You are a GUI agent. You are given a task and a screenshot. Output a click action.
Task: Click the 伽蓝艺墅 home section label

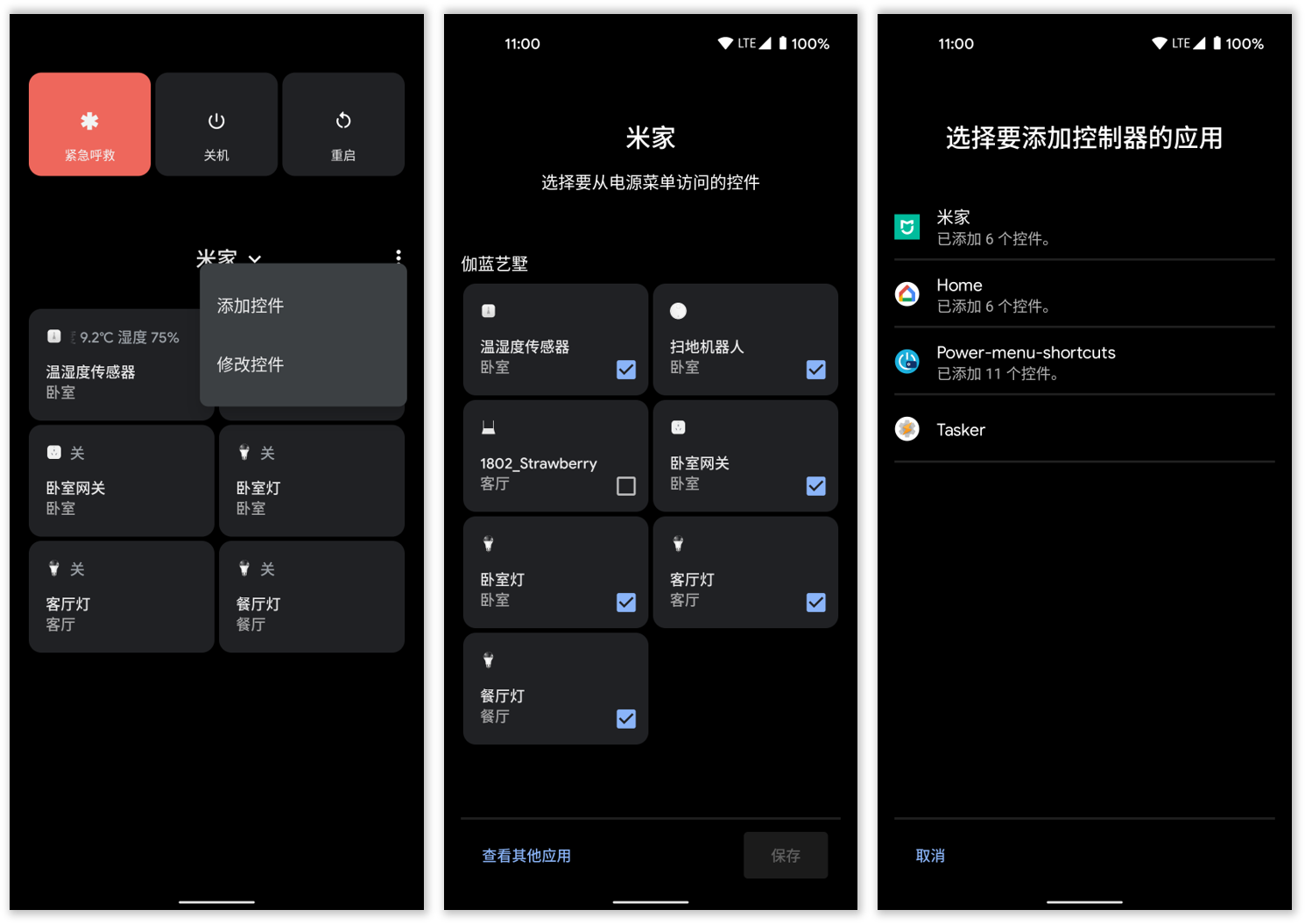495,264
